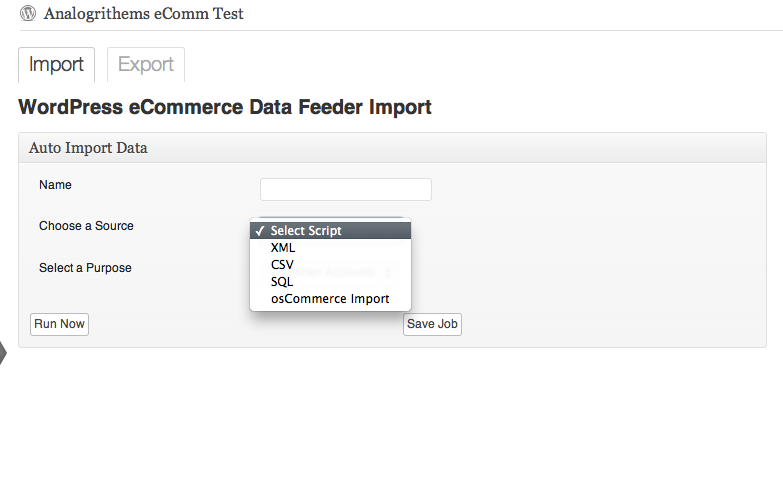This screenshot has width=783, height=486.
Task: Switch to the Import tab
Action: tap(56, 65)
